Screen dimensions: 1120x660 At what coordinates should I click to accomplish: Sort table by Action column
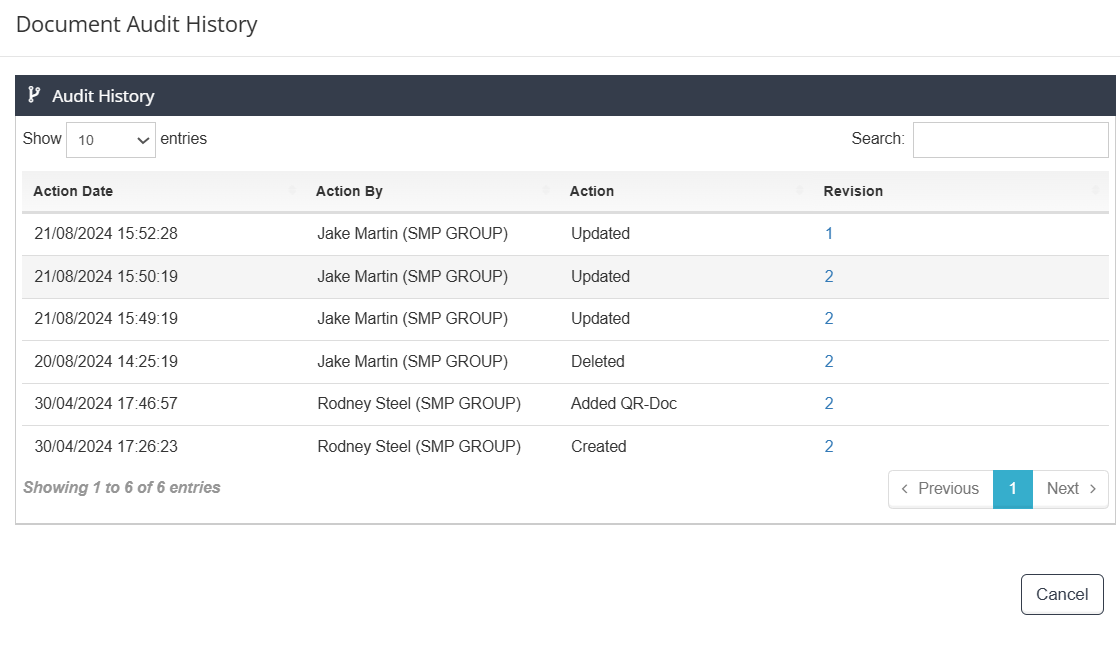point(592,191)
